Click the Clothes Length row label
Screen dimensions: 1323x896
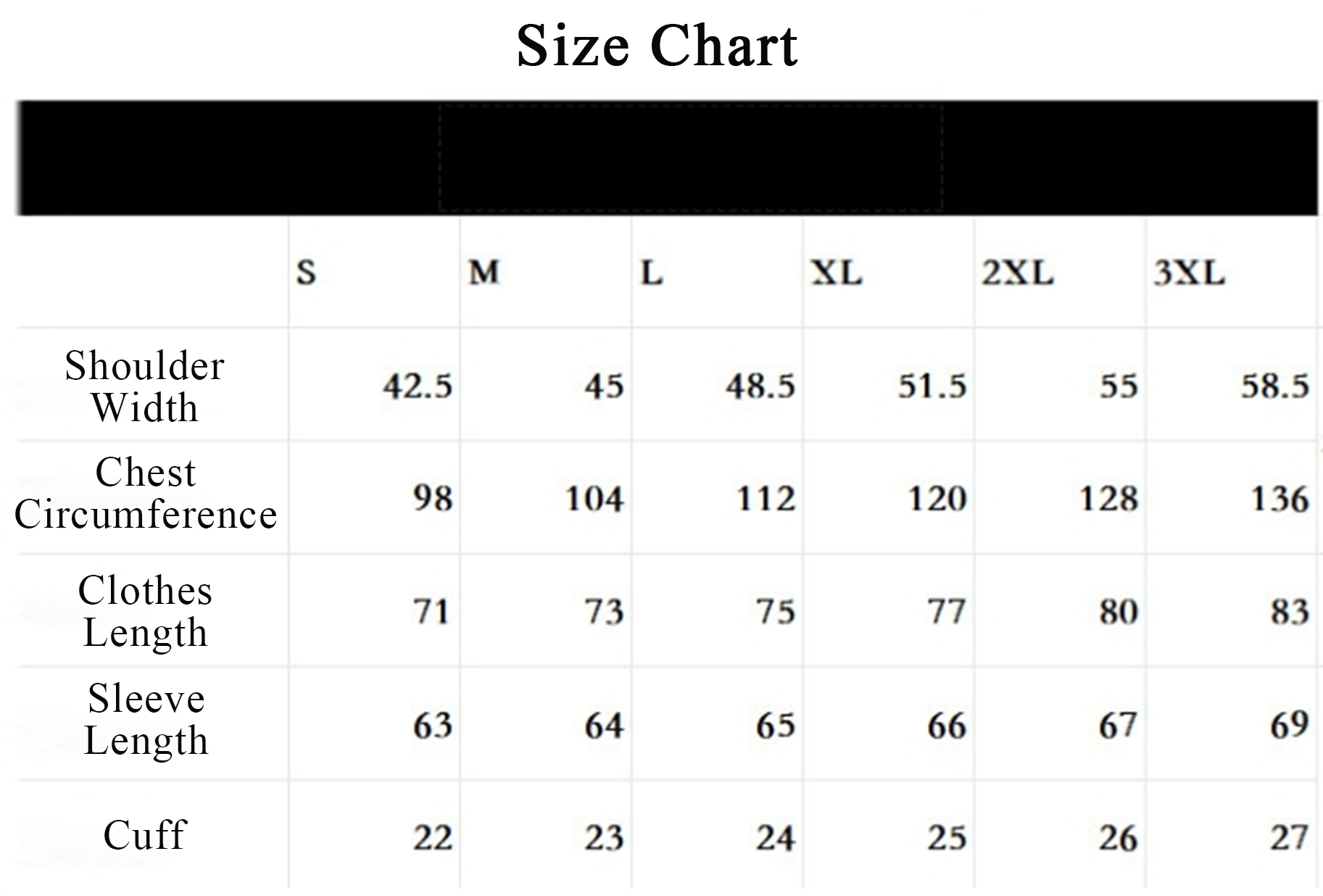(145, 611)
